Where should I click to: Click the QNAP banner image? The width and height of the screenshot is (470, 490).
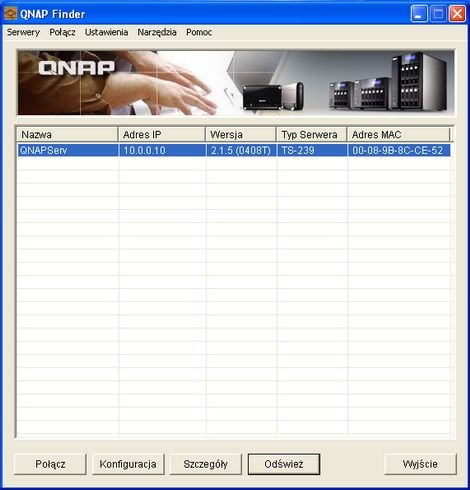(x=236, y=83)
